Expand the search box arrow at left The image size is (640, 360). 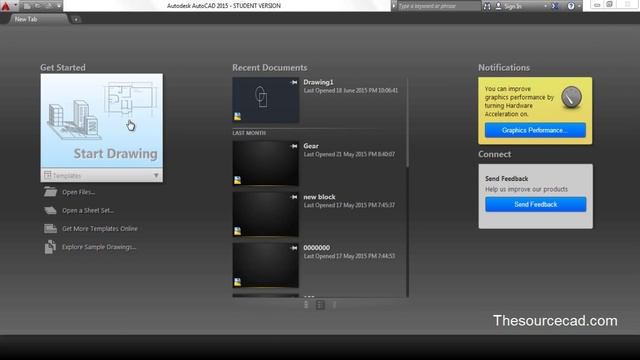click(394, 6)
